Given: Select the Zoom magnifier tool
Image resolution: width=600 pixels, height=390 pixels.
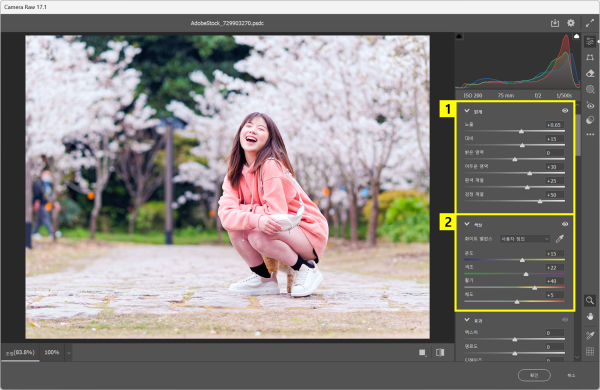Looking at the screenshot, I should click(590, 300).
